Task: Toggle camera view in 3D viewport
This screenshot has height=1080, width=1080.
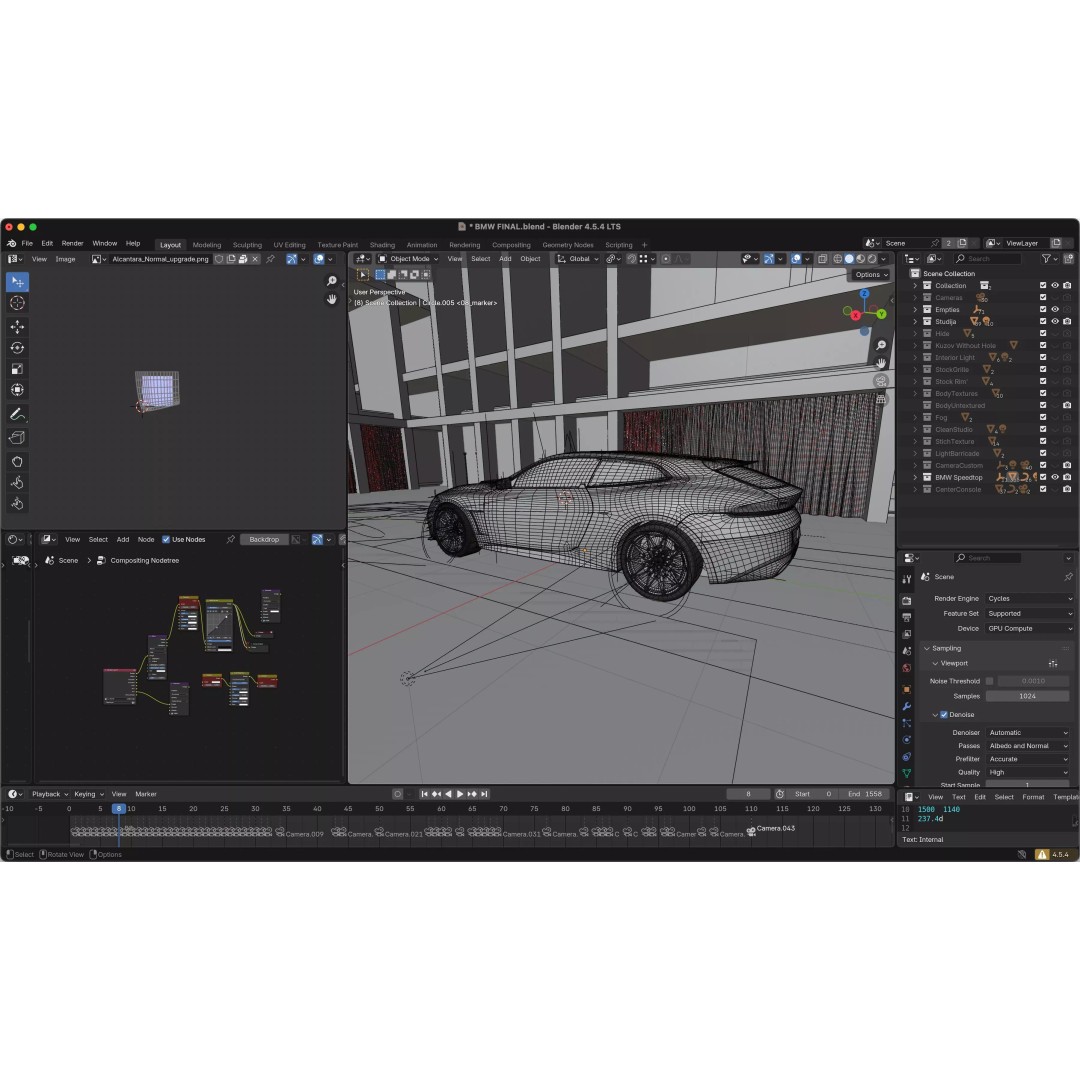Action: coord(881,381)
